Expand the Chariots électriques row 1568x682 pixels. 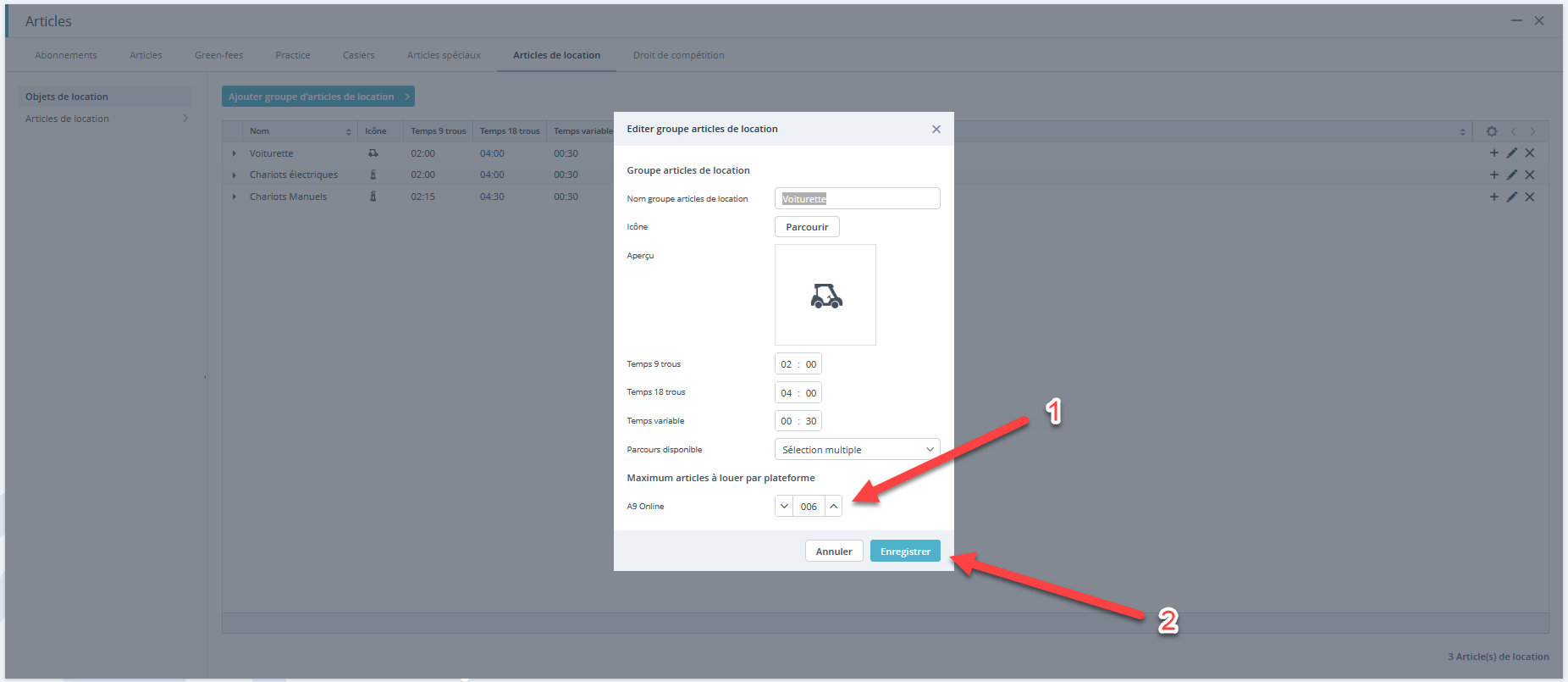point(235,175)
